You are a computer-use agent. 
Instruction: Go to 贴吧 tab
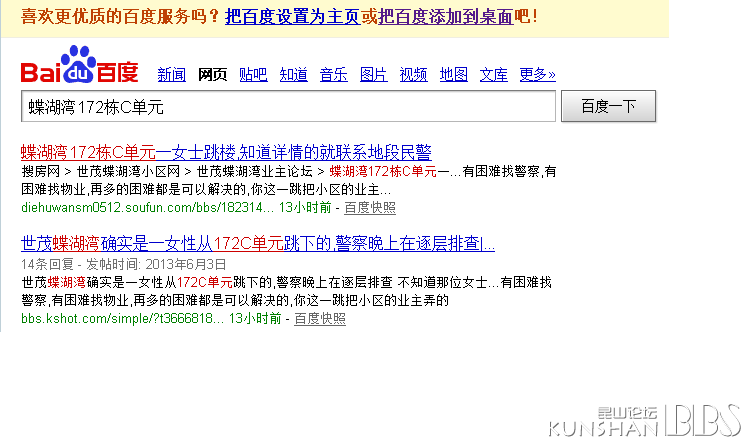click(x=253, y=74)
